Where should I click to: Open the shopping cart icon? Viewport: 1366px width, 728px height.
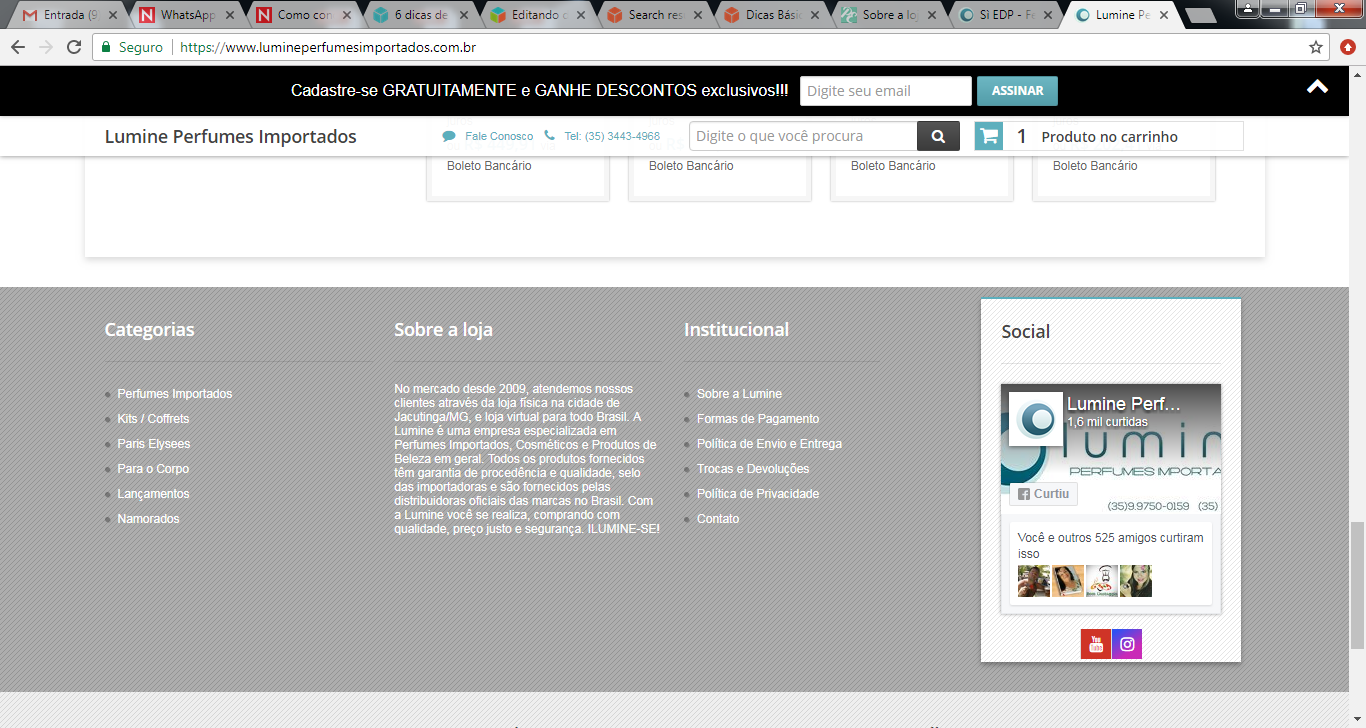pyautogui.click(x=990, y=136)
